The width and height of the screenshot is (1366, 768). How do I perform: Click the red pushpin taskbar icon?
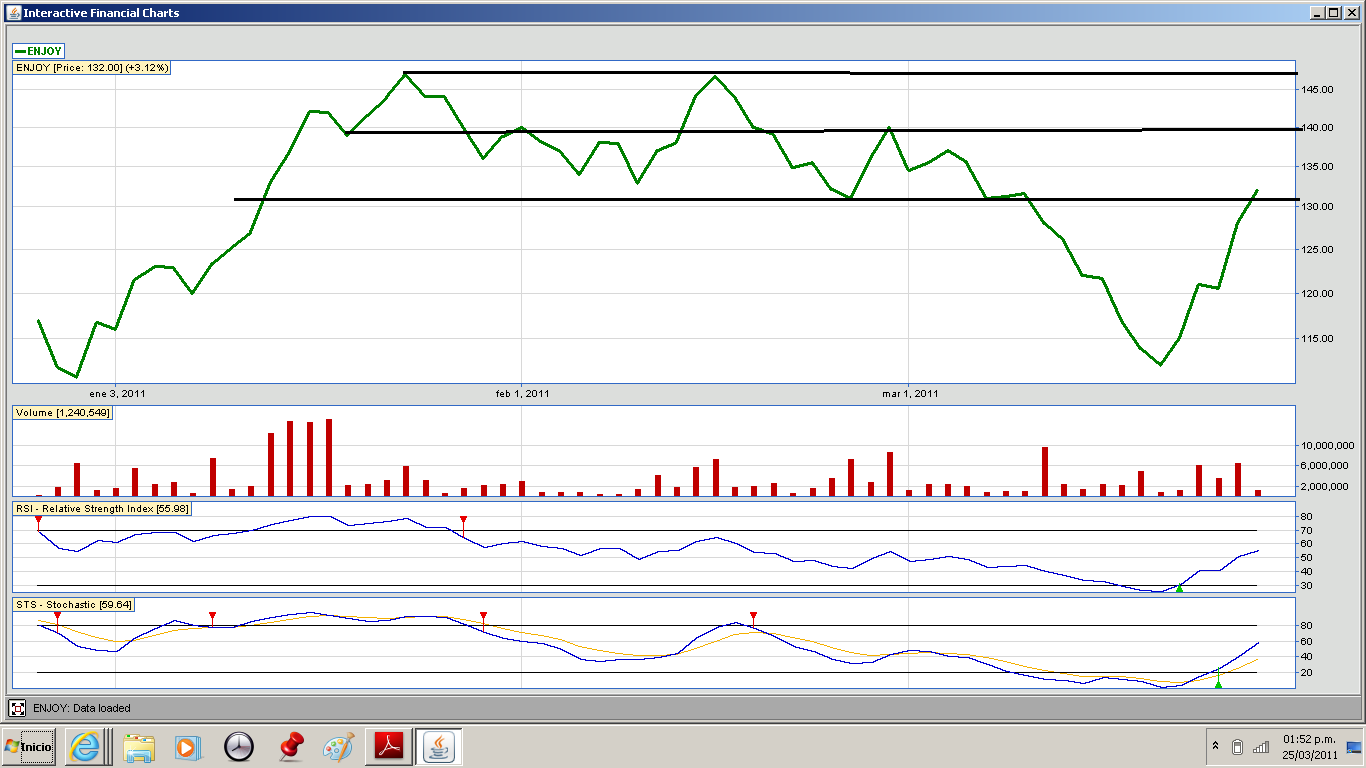coord(290,746)
